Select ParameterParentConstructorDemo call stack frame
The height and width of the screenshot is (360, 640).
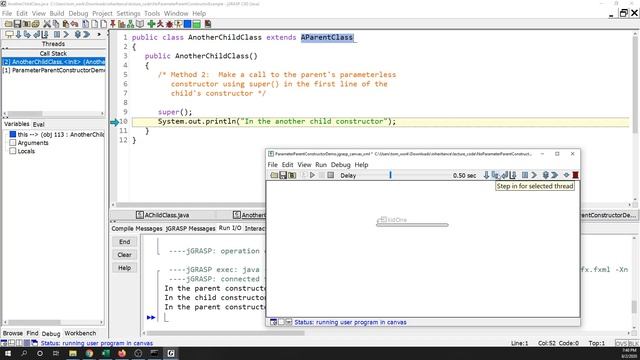(53, 70)
